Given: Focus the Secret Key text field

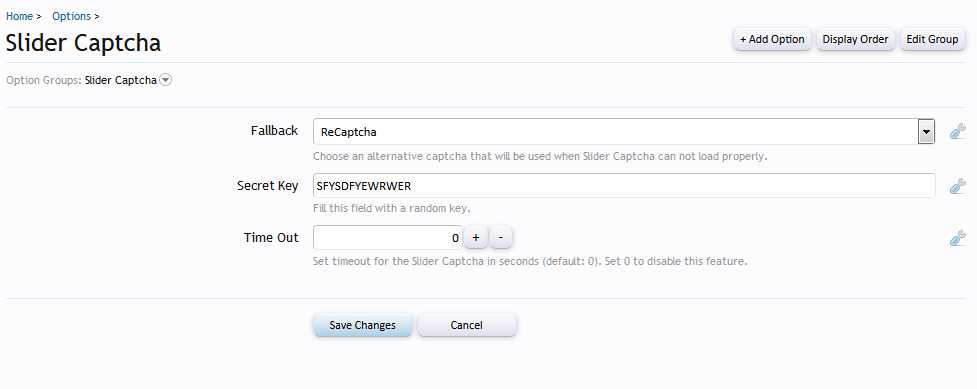Looking at the screenshot, I should pyautogui.click(x=624, y=186).
